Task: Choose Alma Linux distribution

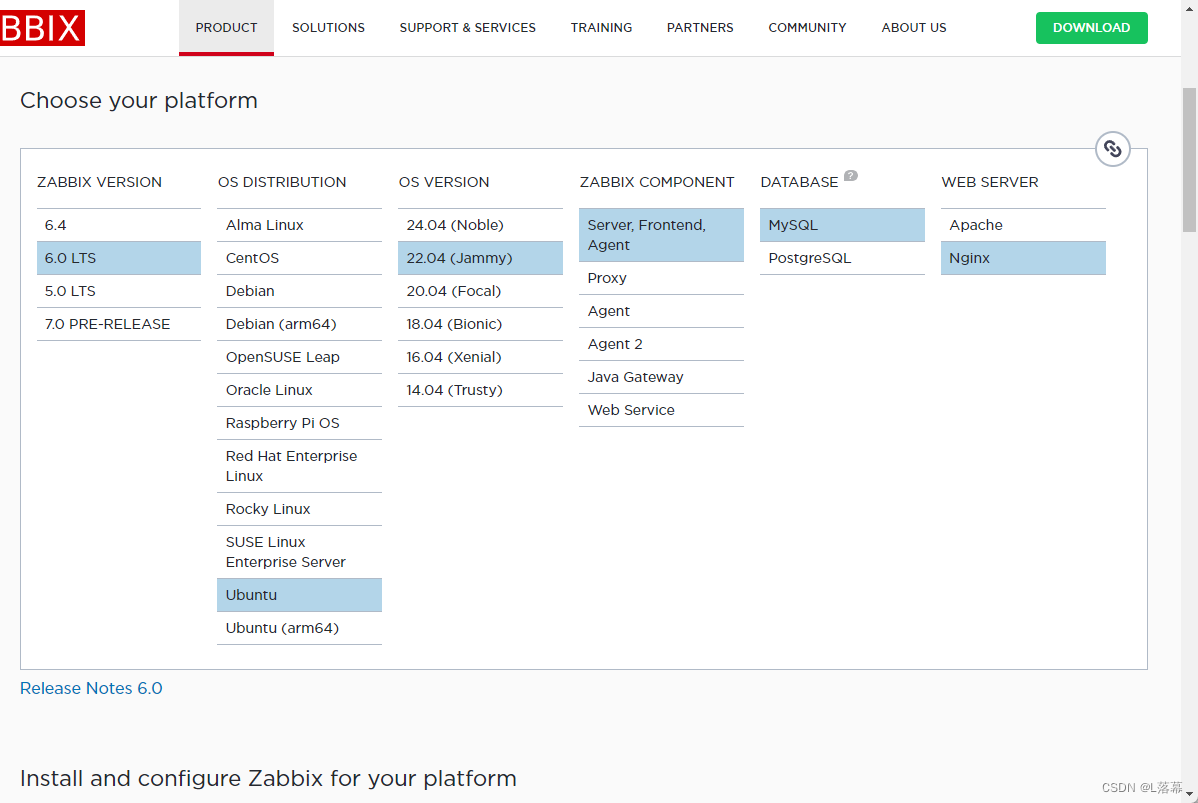Action: point(300,225)
